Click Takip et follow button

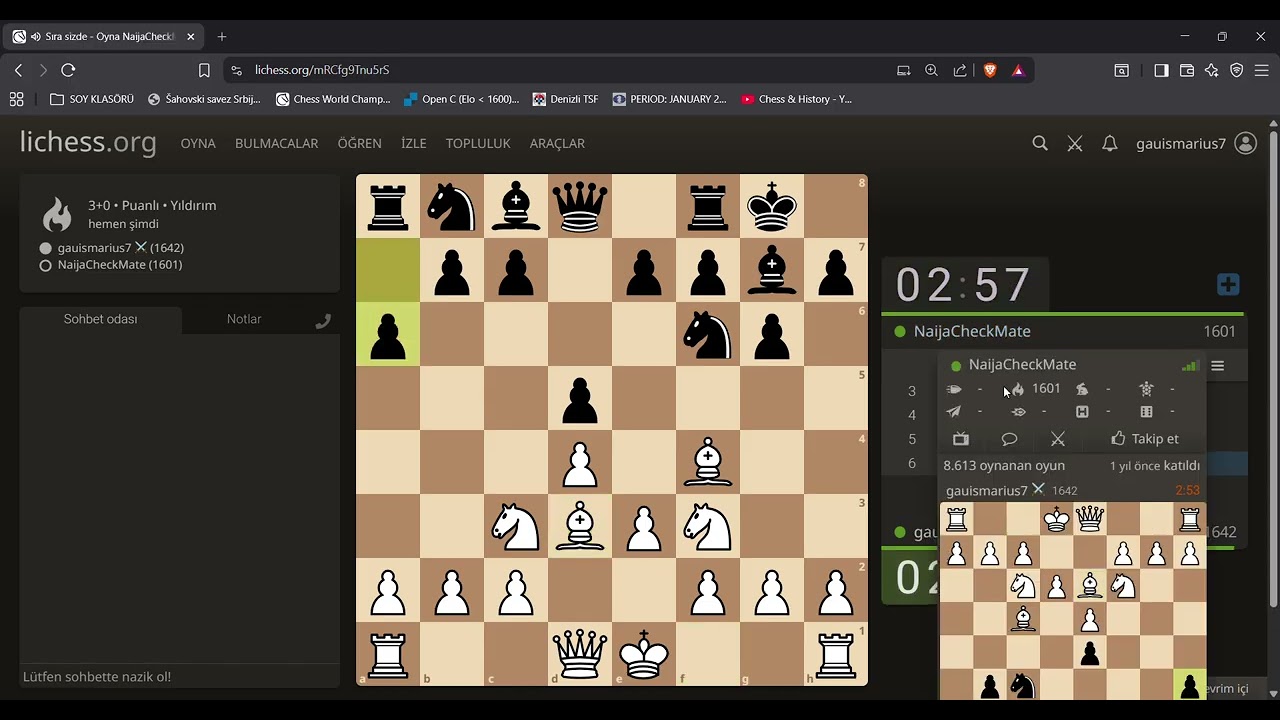pyautogui.click(x=1145, y=439)
